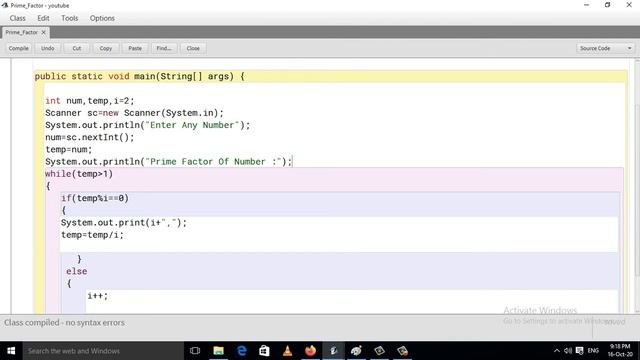The height and width of the screenshot is (360, 640).
Task: Click the Compile button
Action: [x=19, y=48]
